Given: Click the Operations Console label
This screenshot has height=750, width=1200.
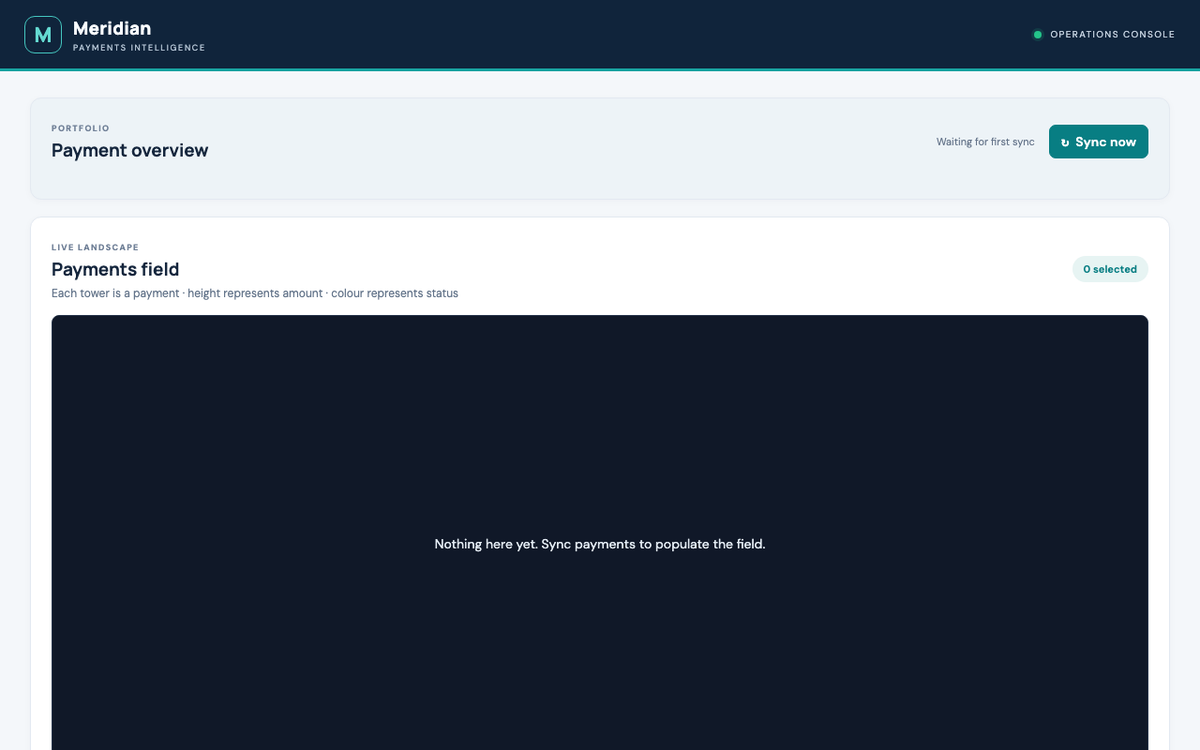Looking at the screenshot, I should coord(1112,35).
